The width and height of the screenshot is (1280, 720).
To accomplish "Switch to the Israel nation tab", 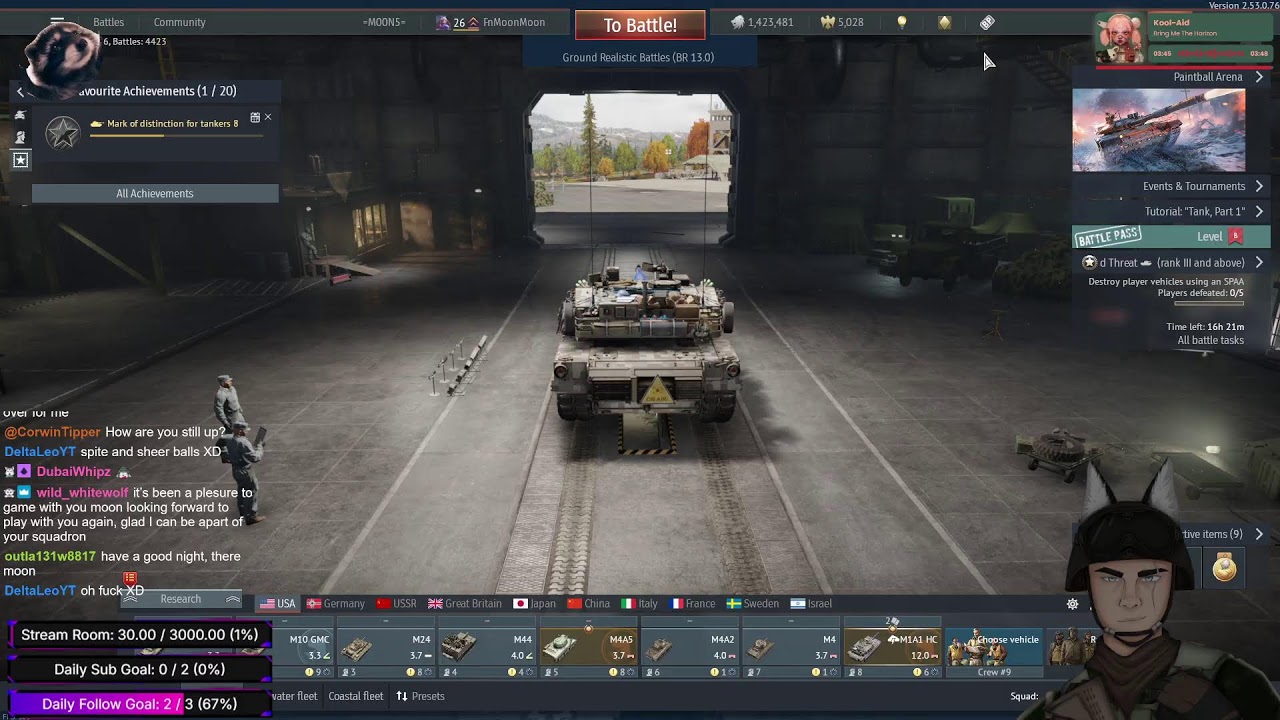I will [x=811, y=603].
